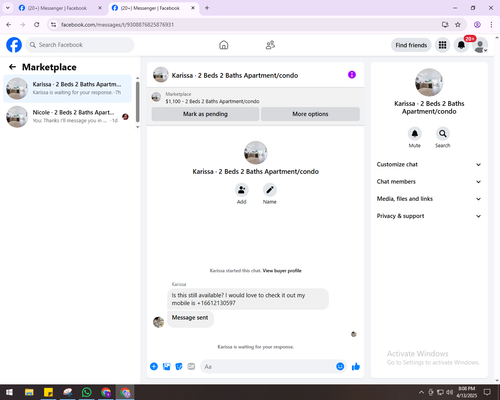This screenshot has height=400, width=500.
Task: Open WhatsApp from the taskbar
Action: point(87,392)
